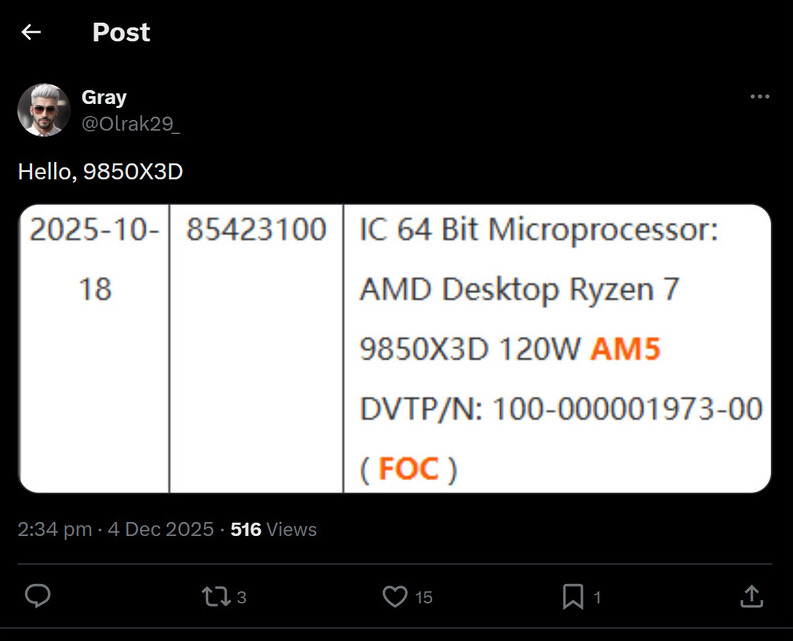Viewport: 793px width, 641px height.
Task: Like the post with the heart icon
Action: [x=395, y=597]
